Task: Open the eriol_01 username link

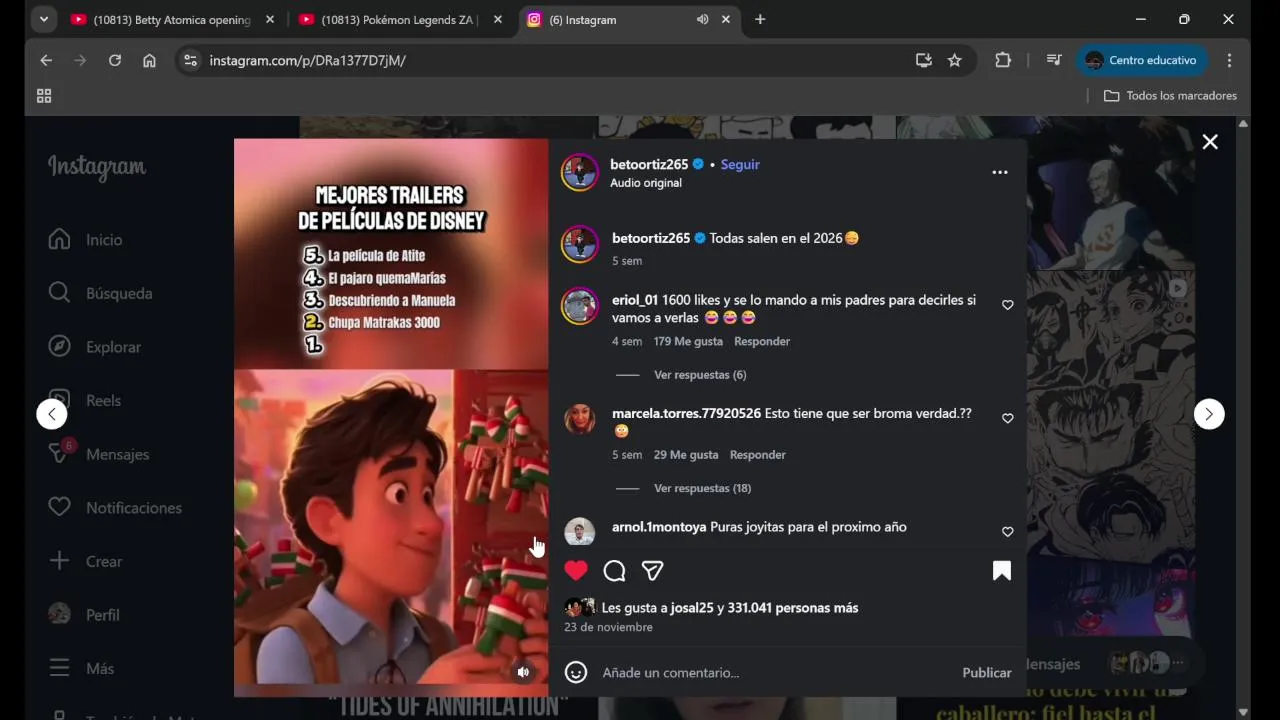Action: (635, 300)
